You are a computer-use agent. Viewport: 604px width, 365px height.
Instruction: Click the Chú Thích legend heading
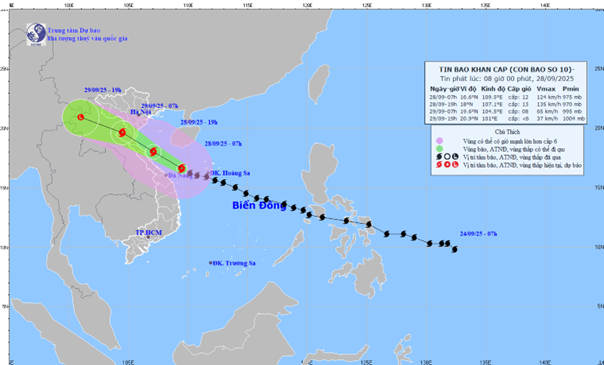pyautogui.click(x=507, y=132)
